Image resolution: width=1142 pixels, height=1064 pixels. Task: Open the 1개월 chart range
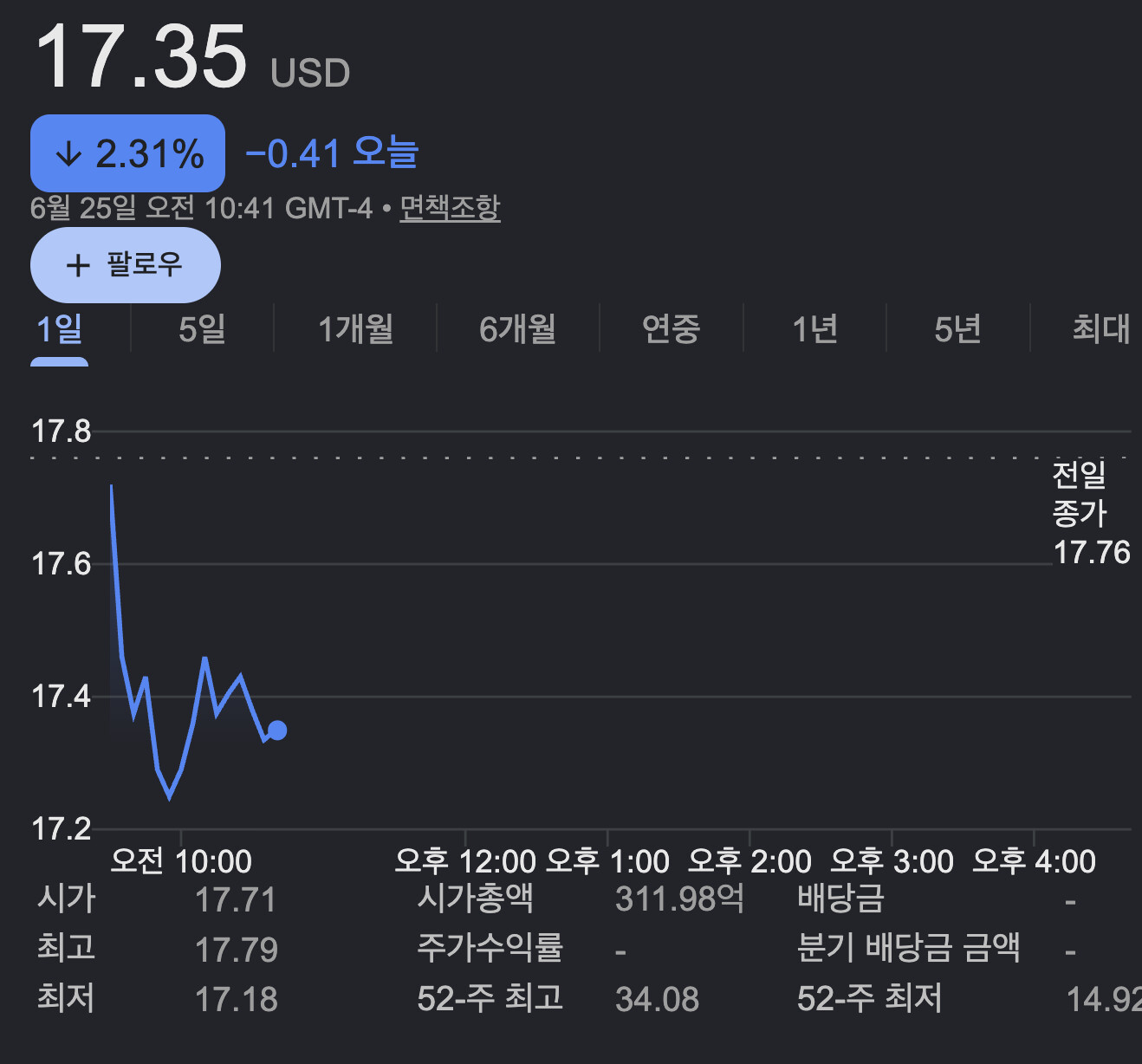355,328
